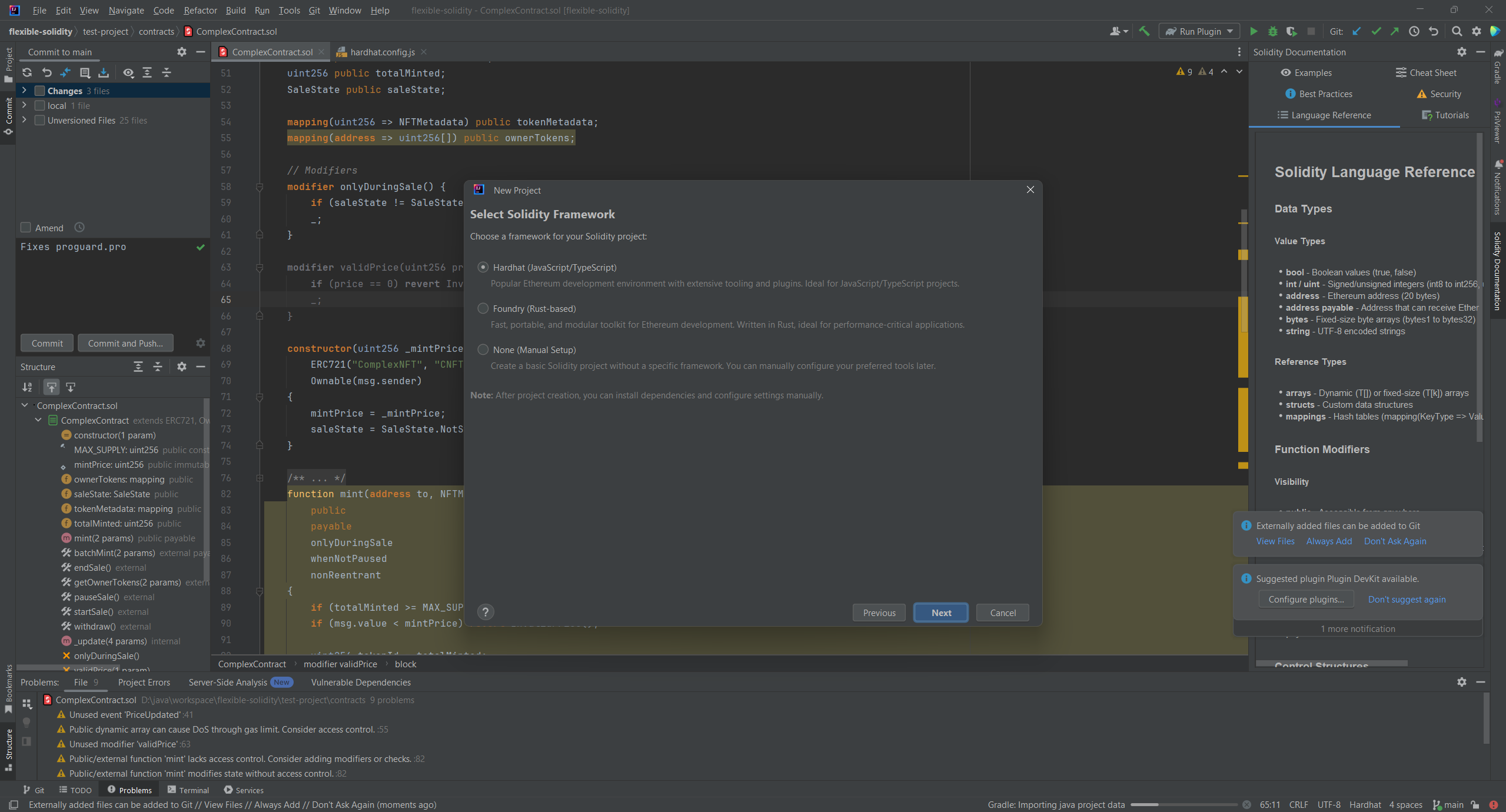Open the Refactor menu
This screenshot has height=812, width=1506.
click(200, 10)
